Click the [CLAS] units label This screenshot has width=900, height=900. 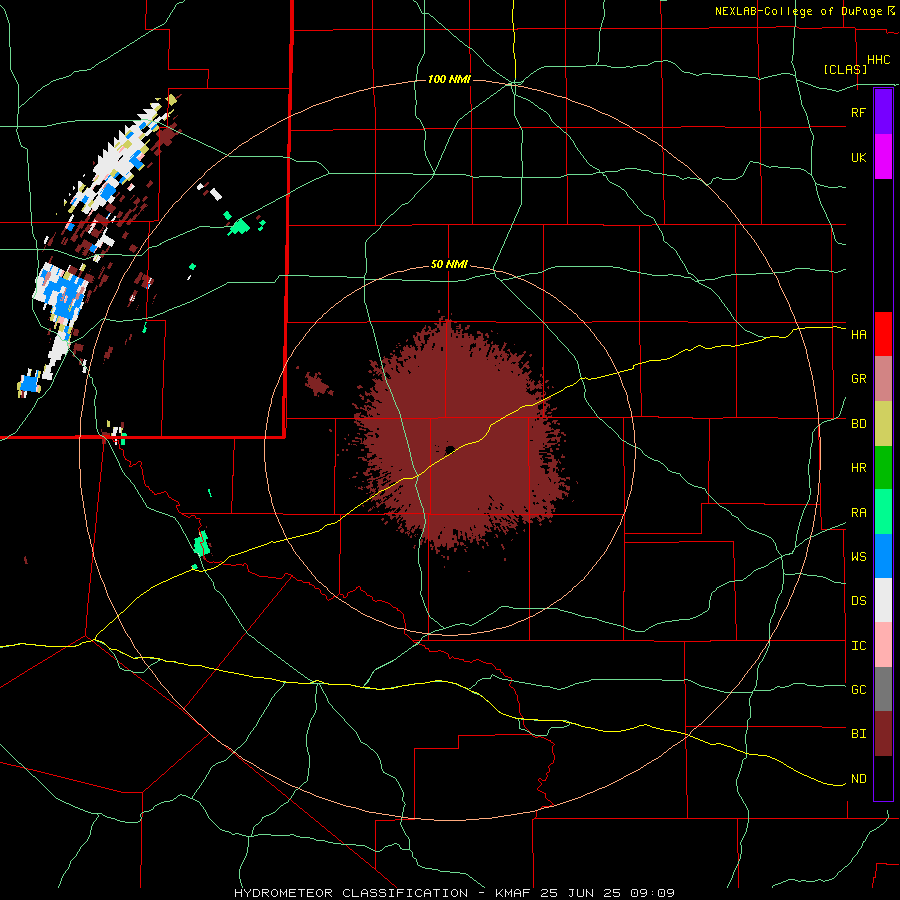(845, 70)
